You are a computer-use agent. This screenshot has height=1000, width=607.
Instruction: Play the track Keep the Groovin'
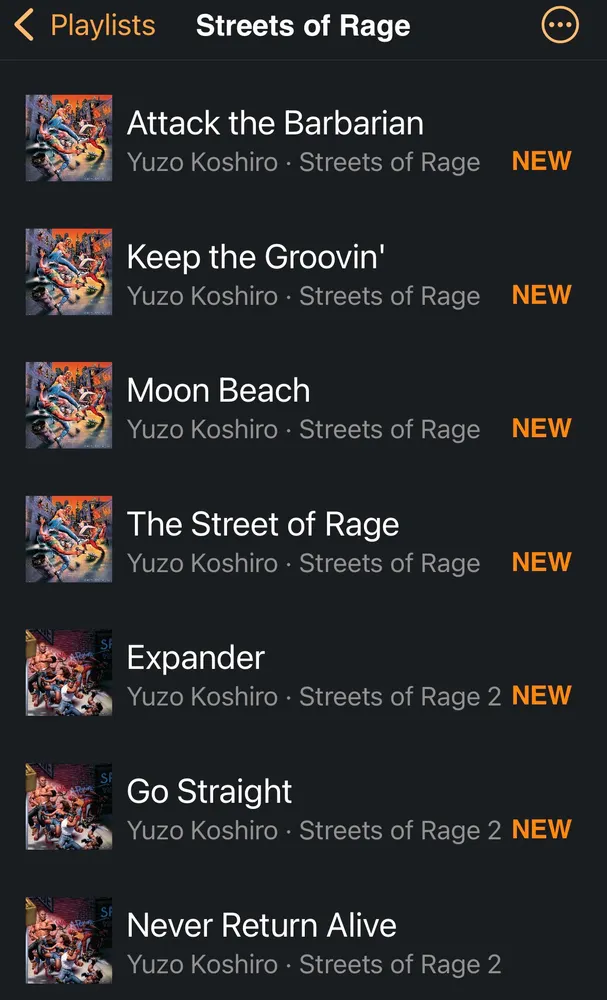pos(255,257)
